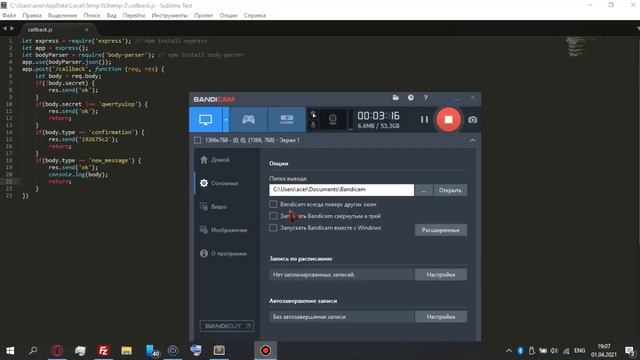Take a screenshot with camera icon
Screen dimensions: 640x360
(x=472, y=120)
